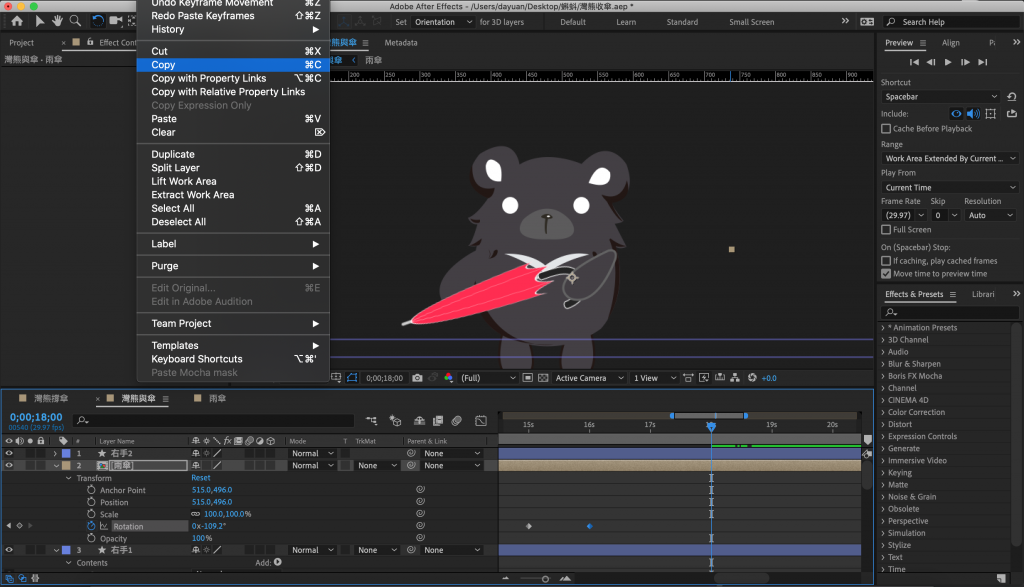Click the Position stopwatch icon
This screenshot has height=587, width=1024.
click(91, 502)
